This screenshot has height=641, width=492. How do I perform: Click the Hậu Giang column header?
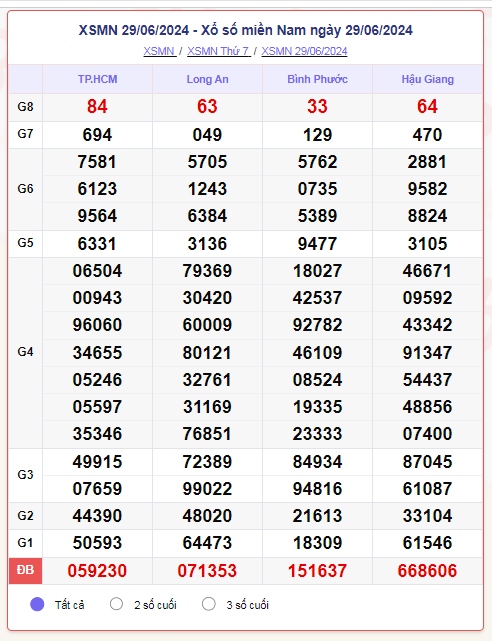point(427,79)
